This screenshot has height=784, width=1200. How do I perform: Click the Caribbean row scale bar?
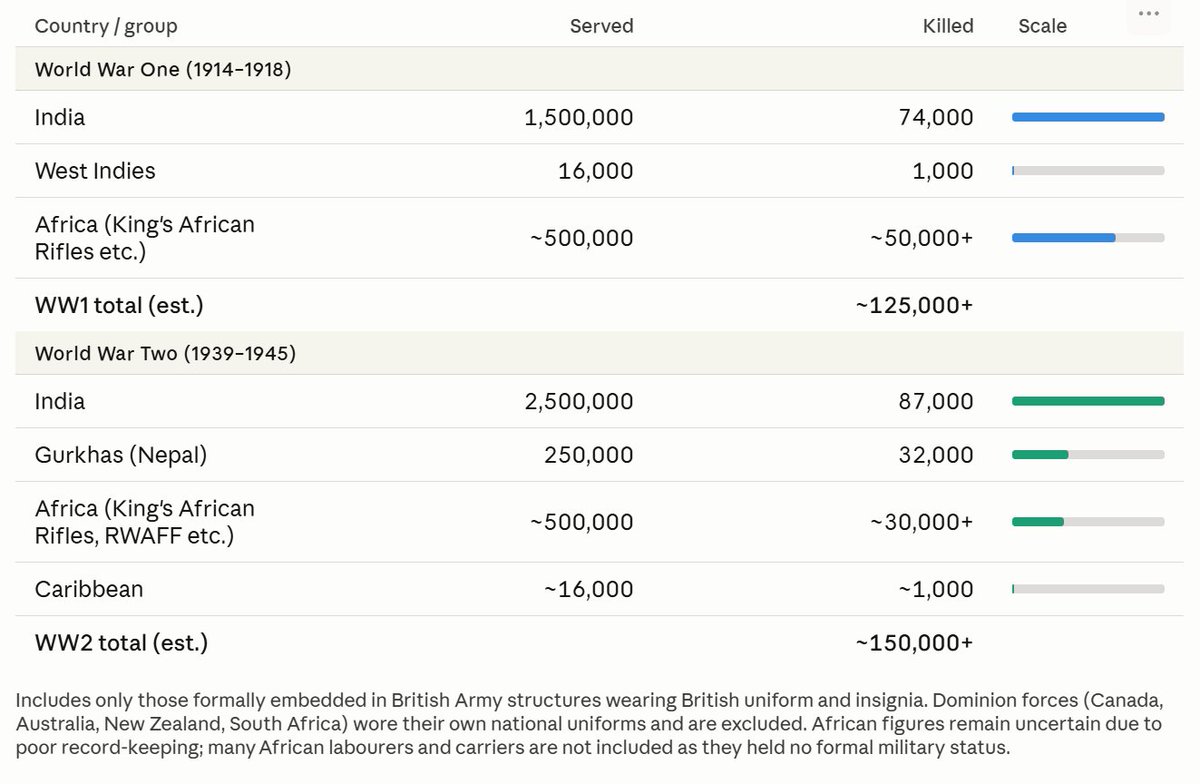[x=1088, y=589]
